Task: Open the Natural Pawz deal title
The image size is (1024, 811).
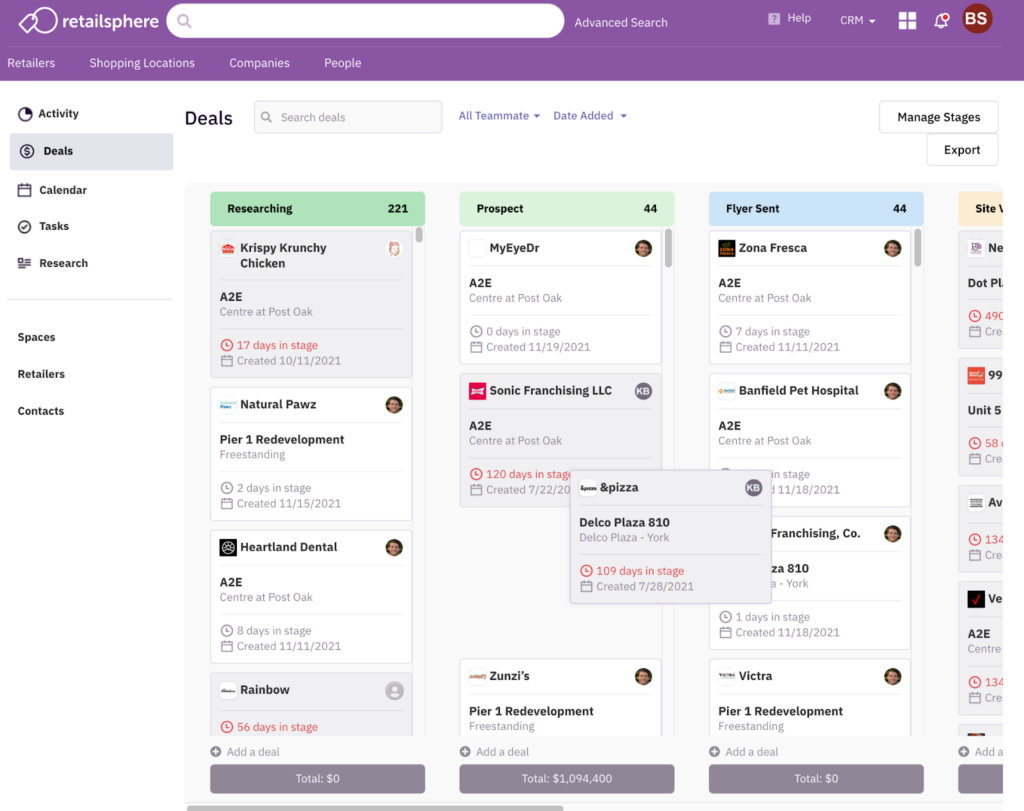Action: (278, 404)
